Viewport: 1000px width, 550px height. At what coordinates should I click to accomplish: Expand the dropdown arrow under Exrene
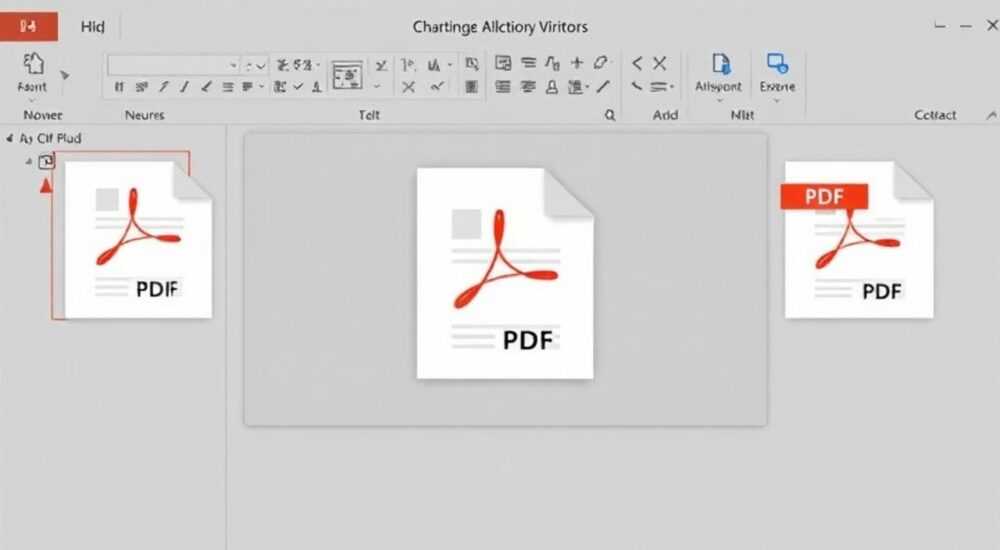click(x=777, y=100)
